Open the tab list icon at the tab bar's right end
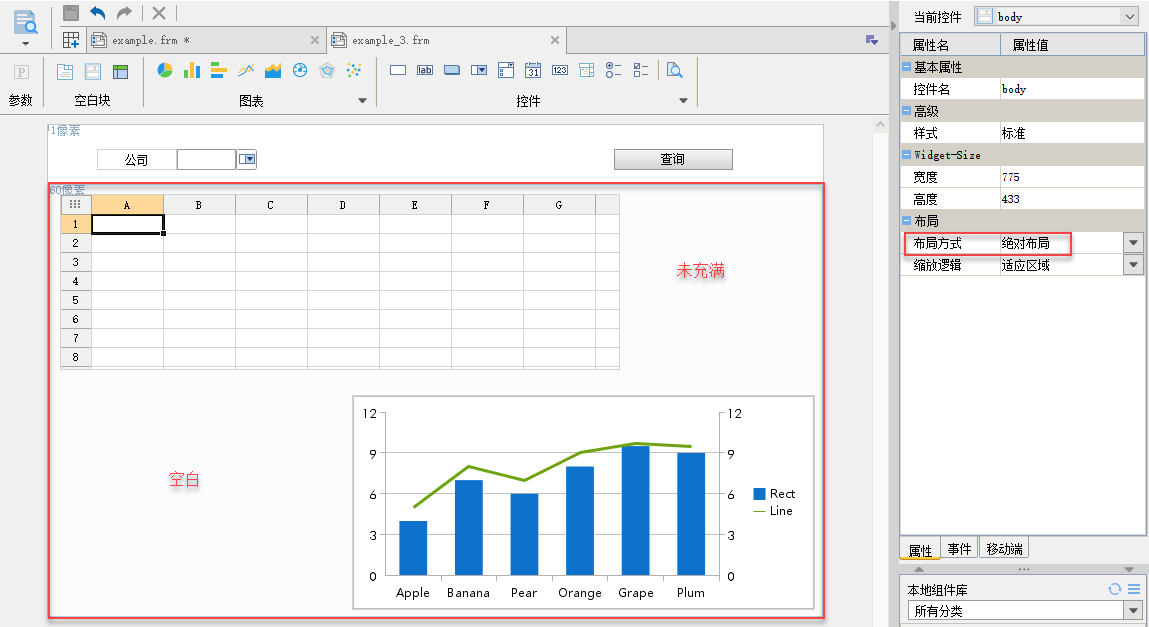 pos(871,40)
